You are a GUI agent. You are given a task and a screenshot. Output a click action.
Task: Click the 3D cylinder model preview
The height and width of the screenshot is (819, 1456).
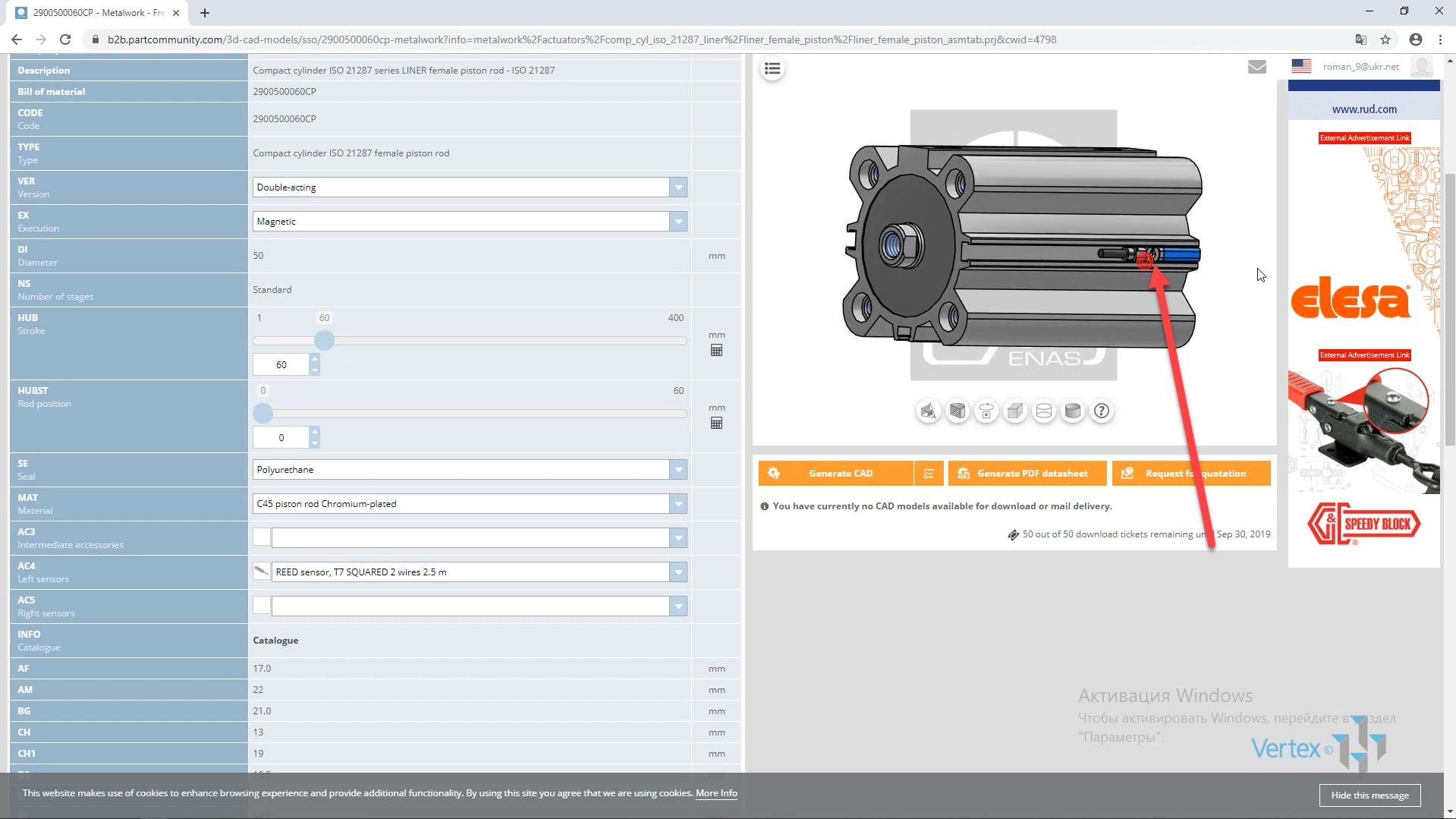(x=1021, y=247)
